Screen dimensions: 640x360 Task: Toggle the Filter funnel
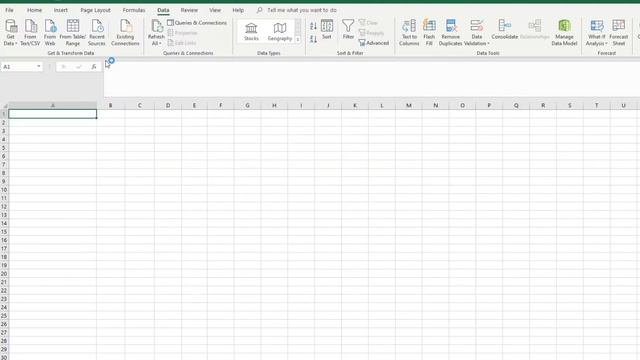pyautogui.click(x=348, y=29)
